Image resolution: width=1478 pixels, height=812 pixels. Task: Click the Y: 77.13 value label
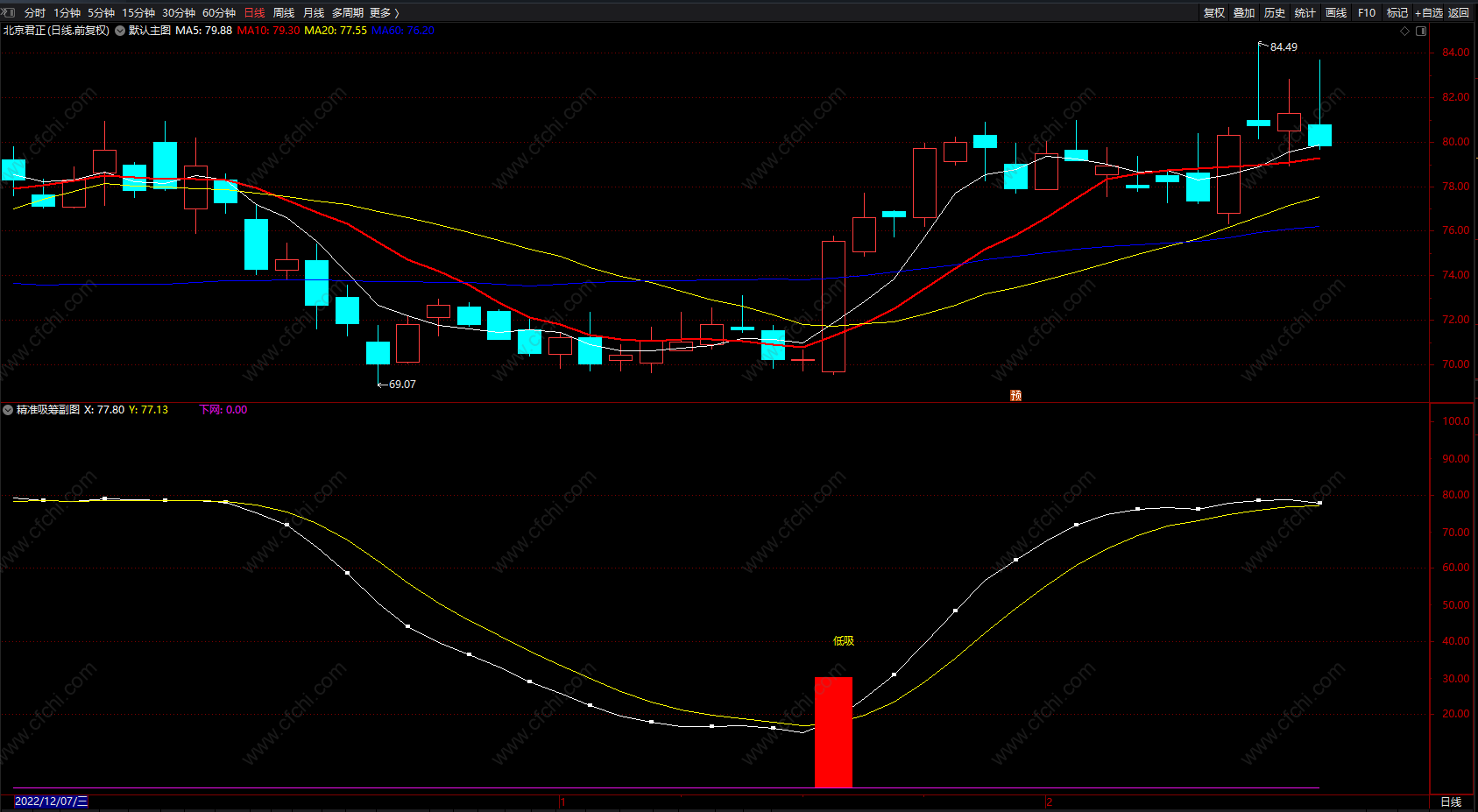[148, 410]
